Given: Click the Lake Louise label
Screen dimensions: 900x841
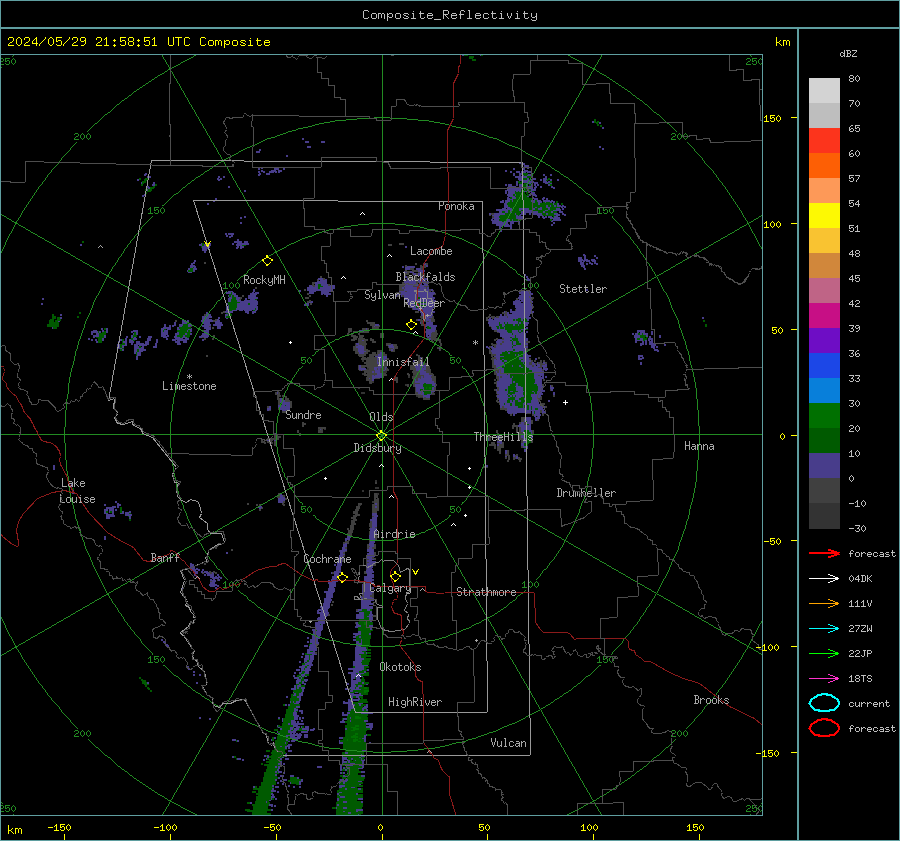Looking at the screenshot, I should click(x=77, y=491).
